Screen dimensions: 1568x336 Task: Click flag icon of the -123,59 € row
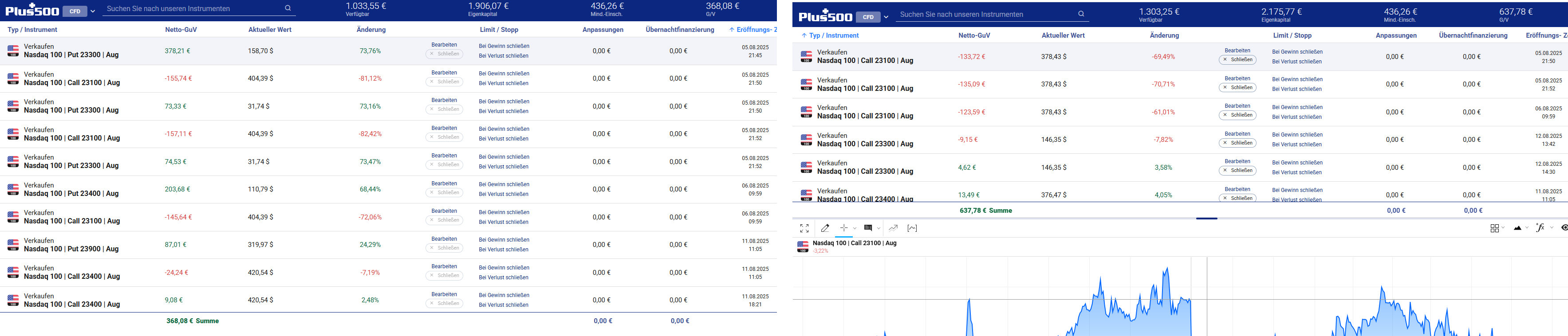coord(806,113)
